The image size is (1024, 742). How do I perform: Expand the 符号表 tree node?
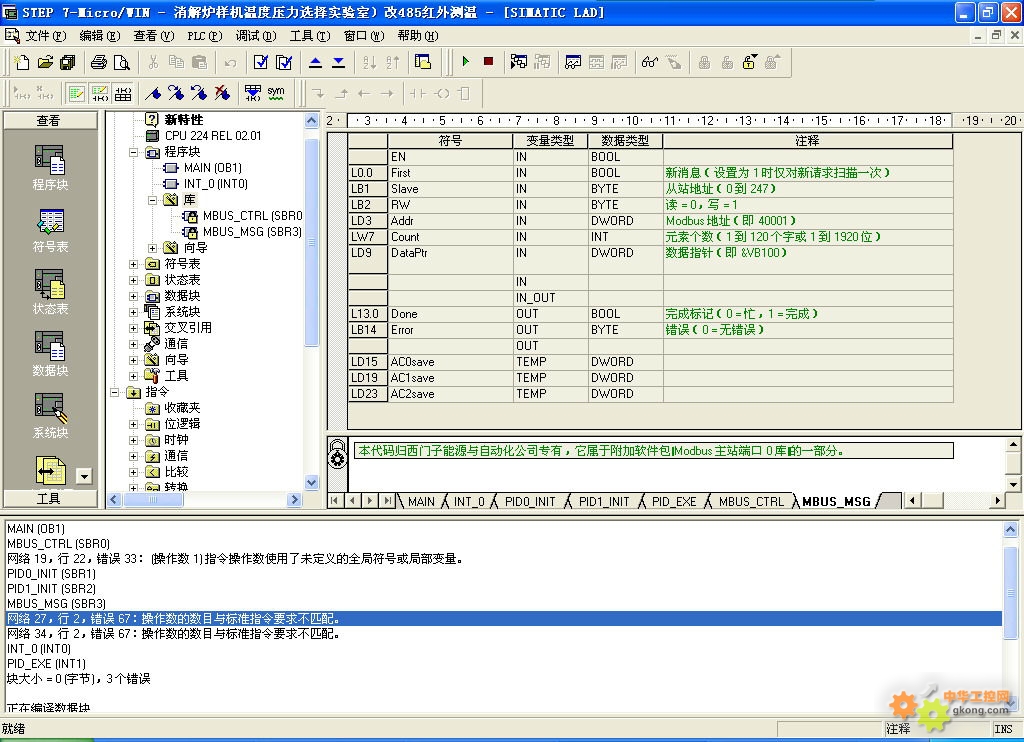pos(133,264)
